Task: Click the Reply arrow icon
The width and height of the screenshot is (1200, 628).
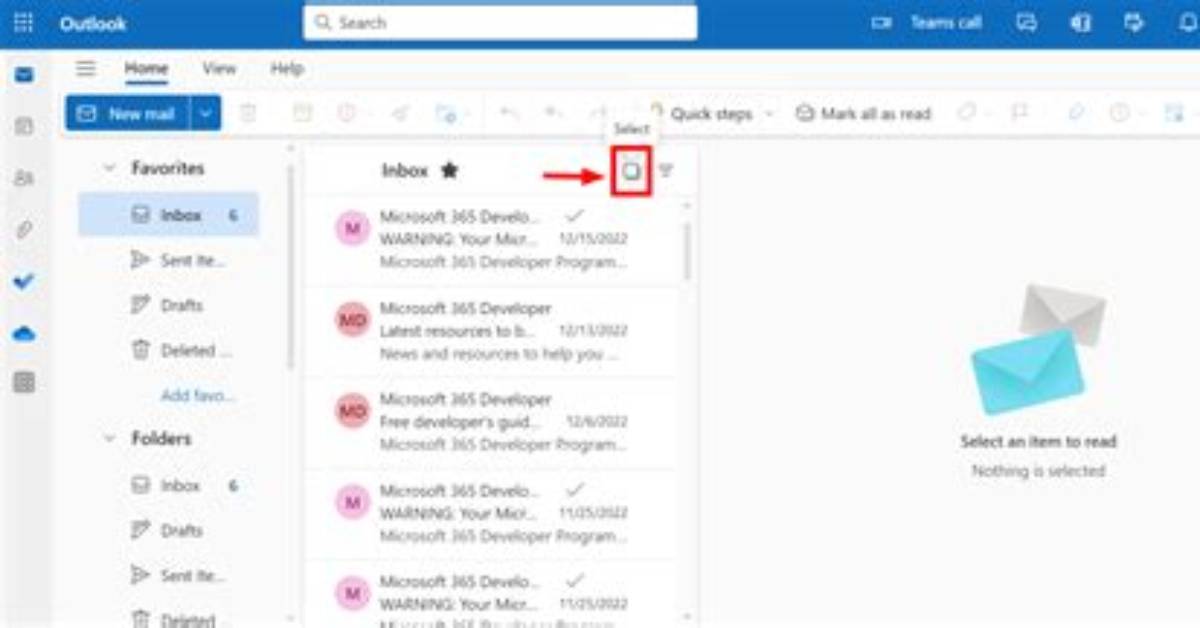Action: [510, 114]
